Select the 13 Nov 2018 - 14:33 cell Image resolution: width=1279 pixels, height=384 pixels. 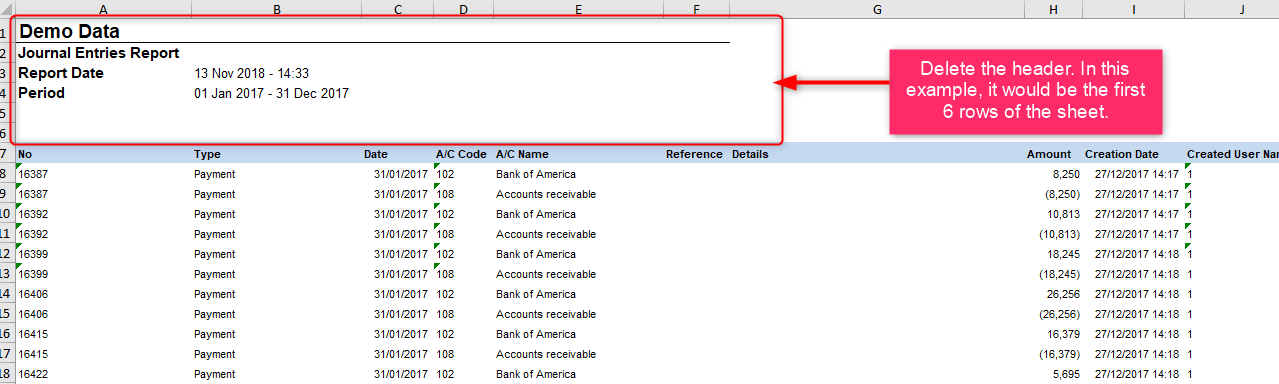click(x=251, y=74)
